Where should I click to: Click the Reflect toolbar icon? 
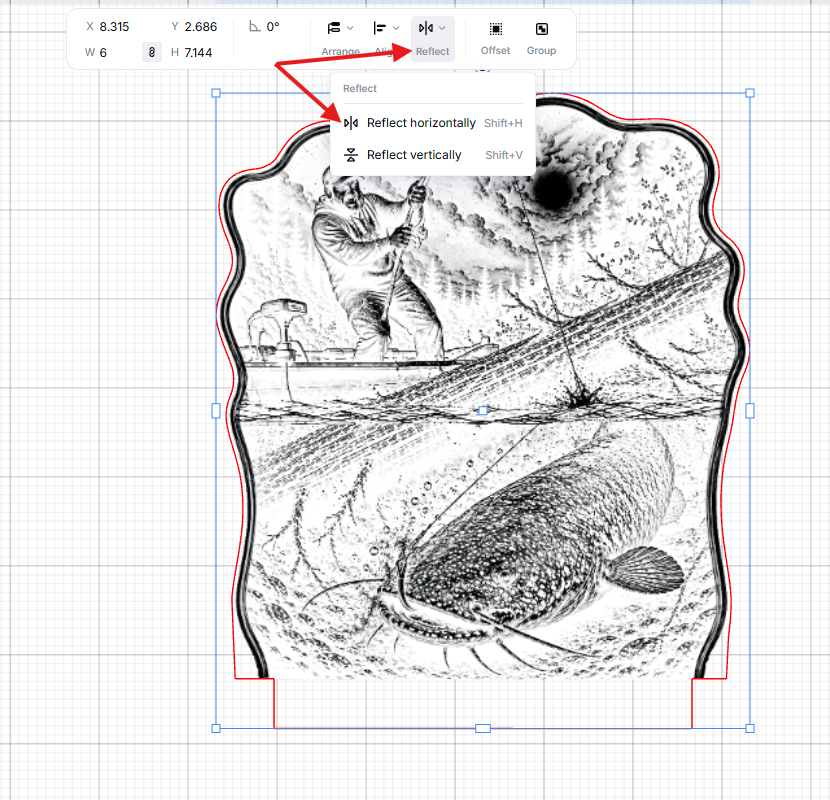point(426,28)
